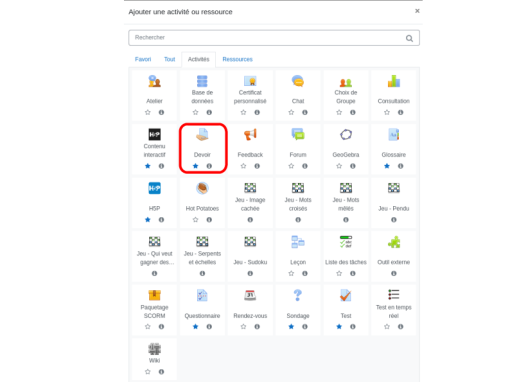Toggle the Test favorite star

pos(339,327)
